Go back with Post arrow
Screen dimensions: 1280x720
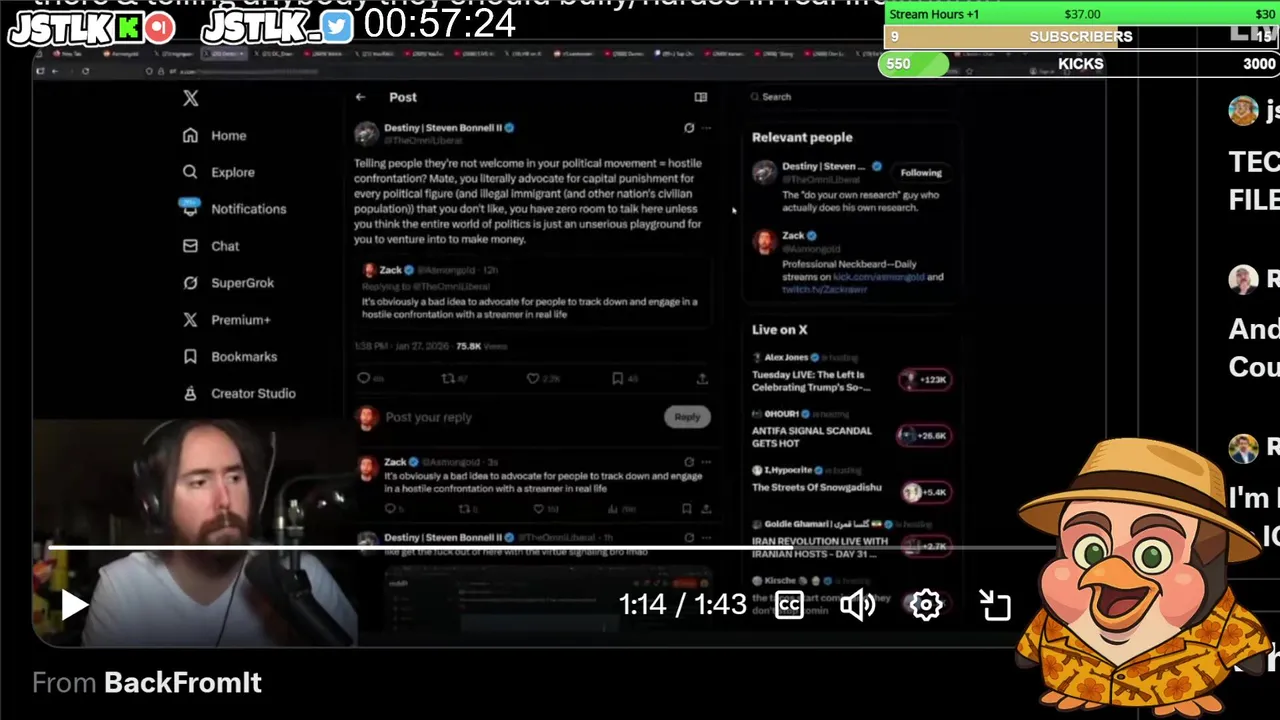click(360, 97)
